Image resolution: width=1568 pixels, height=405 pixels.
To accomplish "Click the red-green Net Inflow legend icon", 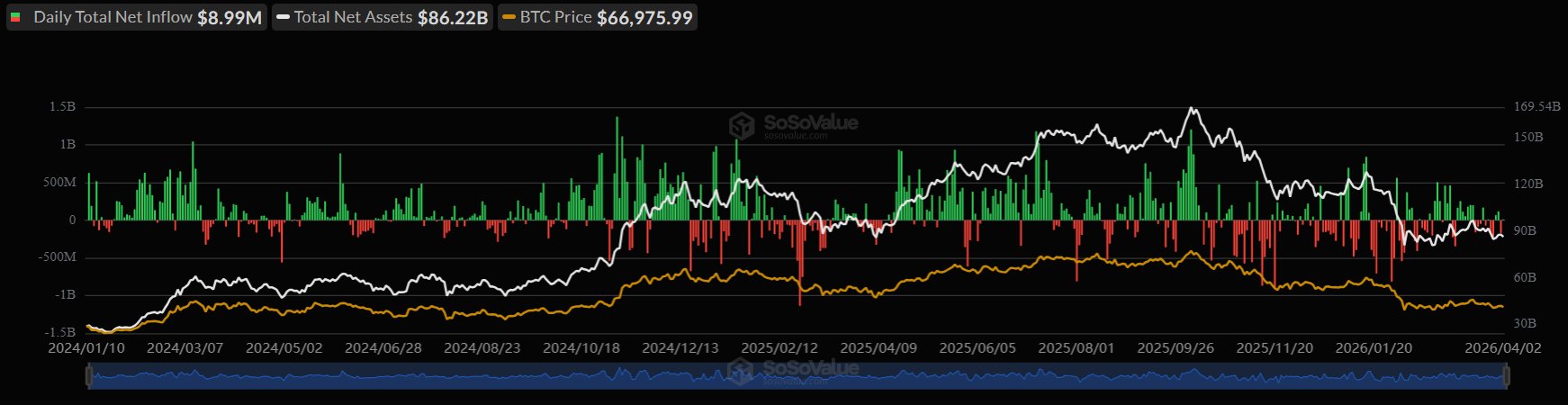I will (16, 17).
